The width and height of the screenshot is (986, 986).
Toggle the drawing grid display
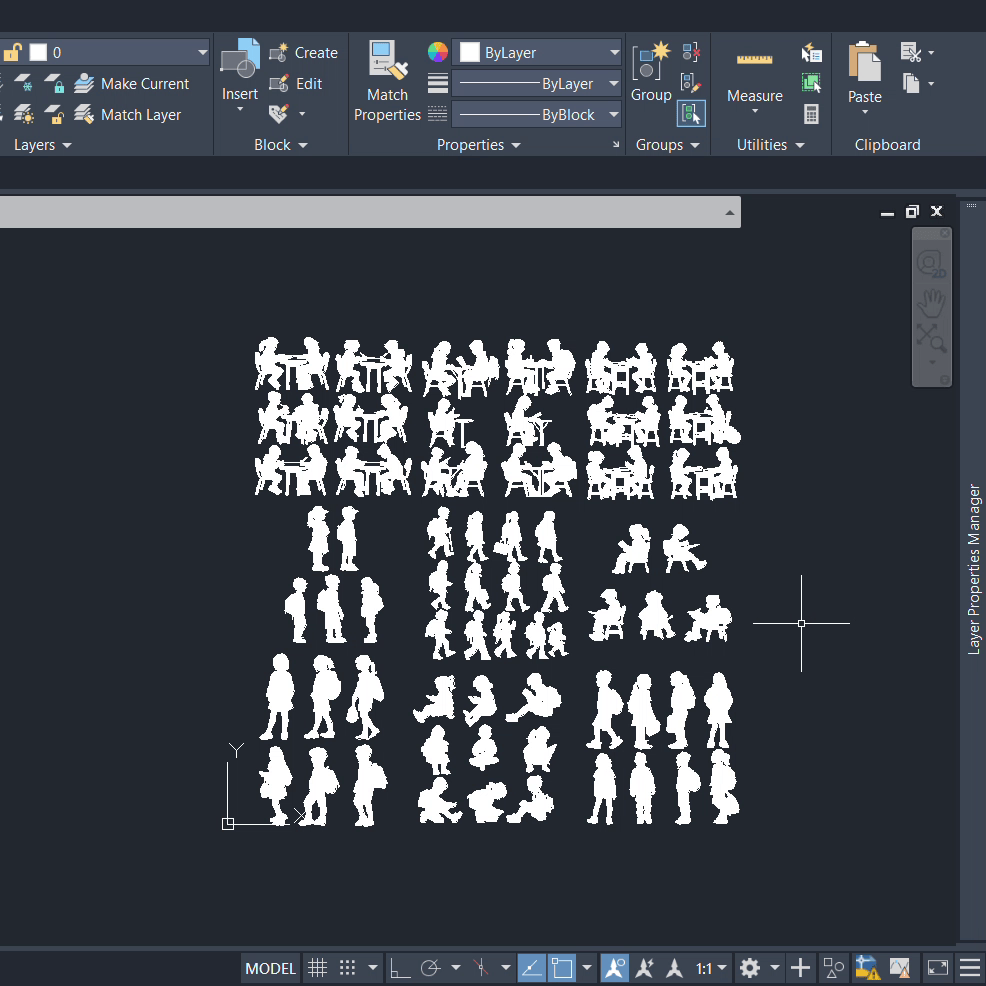point(317,968)
